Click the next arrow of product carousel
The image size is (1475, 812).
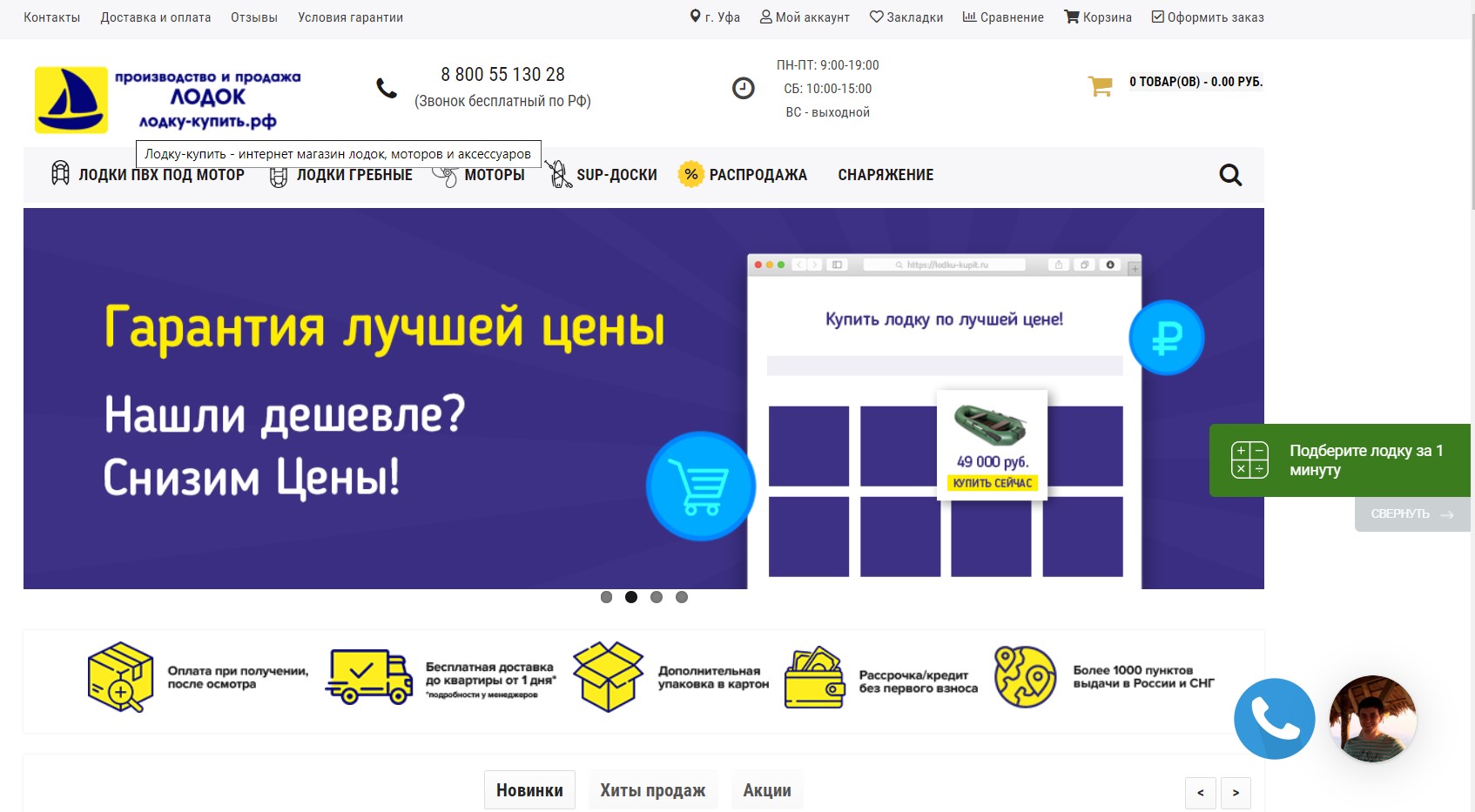(x=1236, y=793)
